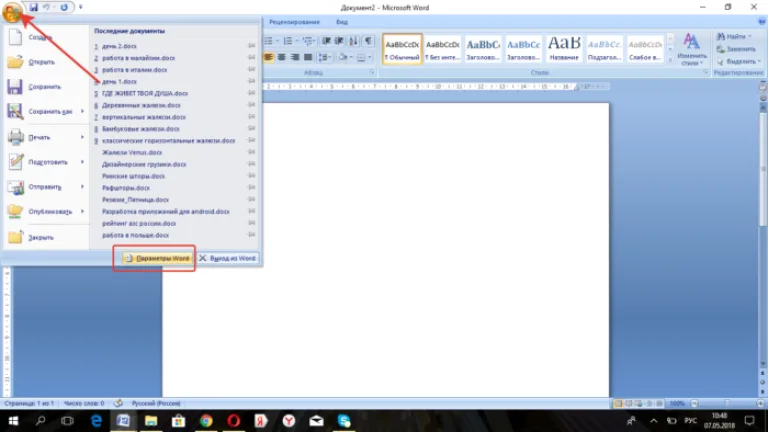
Task: Expand the Отправить submenu arrow
Action: (82, 187)
